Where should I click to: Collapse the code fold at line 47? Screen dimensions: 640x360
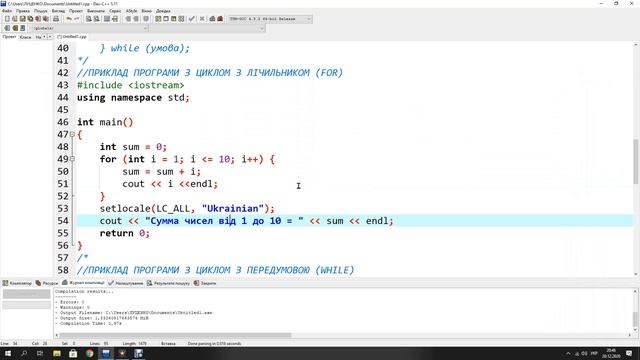[x=72, y=134]
